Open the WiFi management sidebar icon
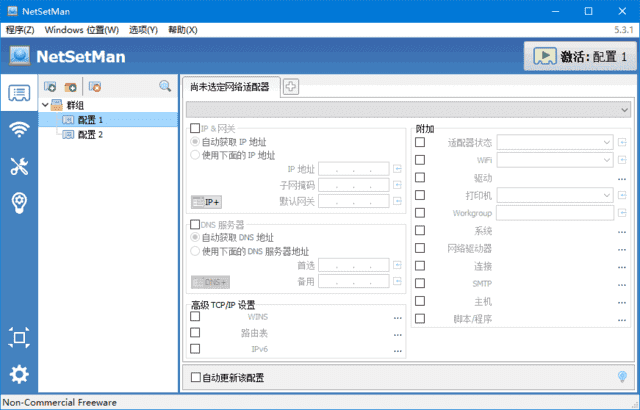The height and width of the screenshot is (410, 640). [x=19, y=129]
